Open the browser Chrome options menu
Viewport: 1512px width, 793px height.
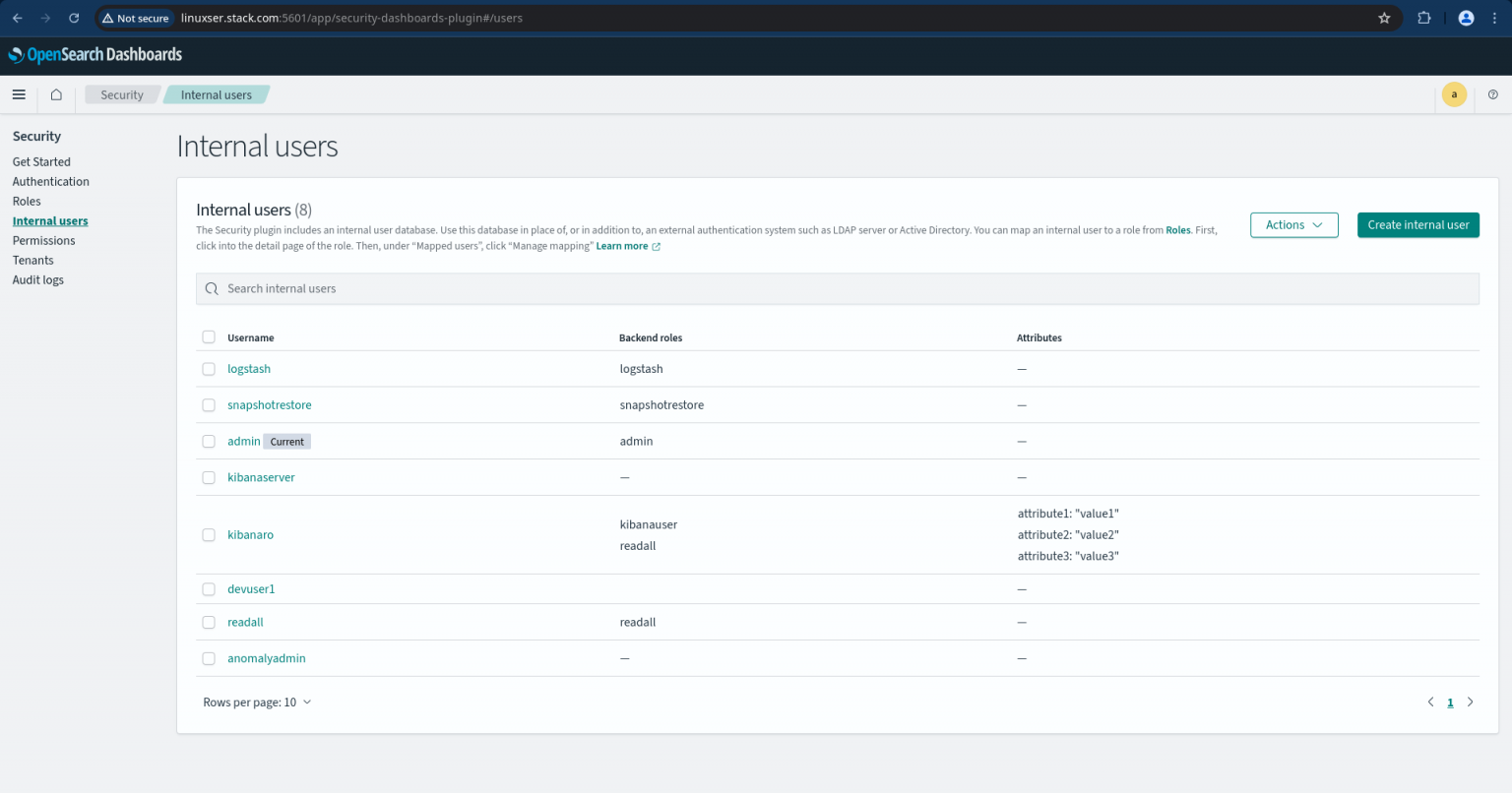click(1494, 18)
